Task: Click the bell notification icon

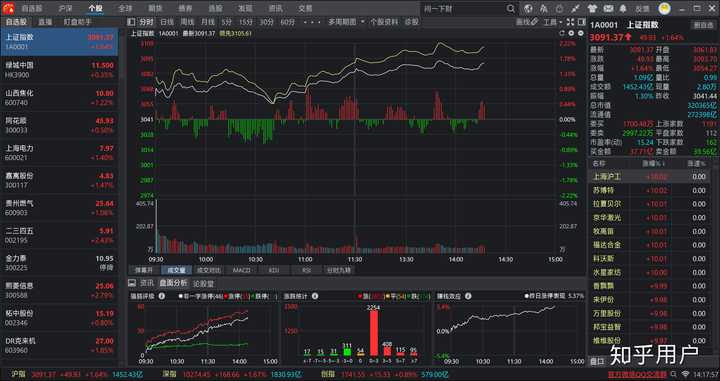Action: click(623, 8)
